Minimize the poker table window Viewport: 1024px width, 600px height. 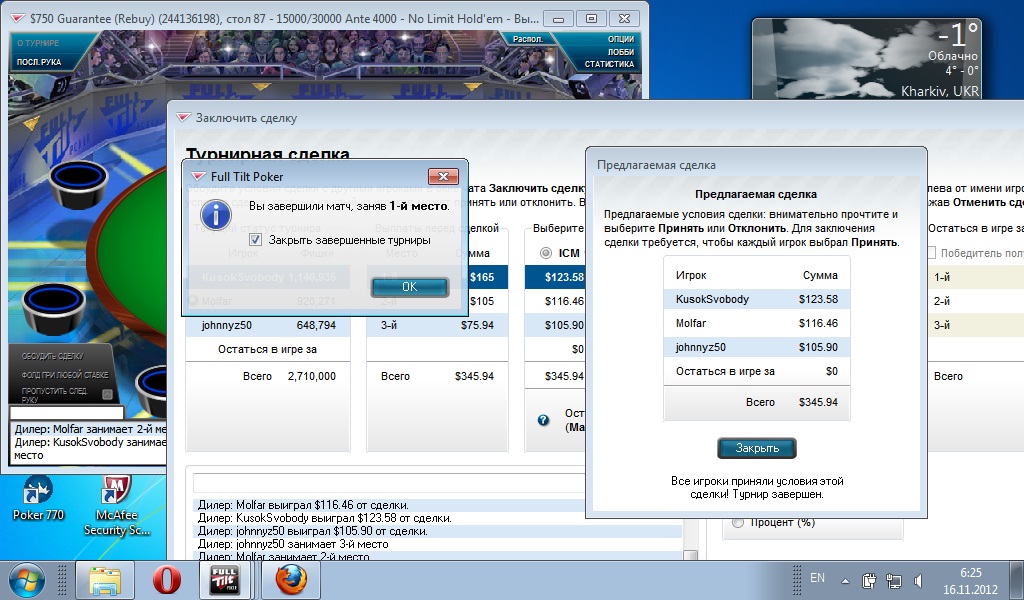tap(558, 18)
